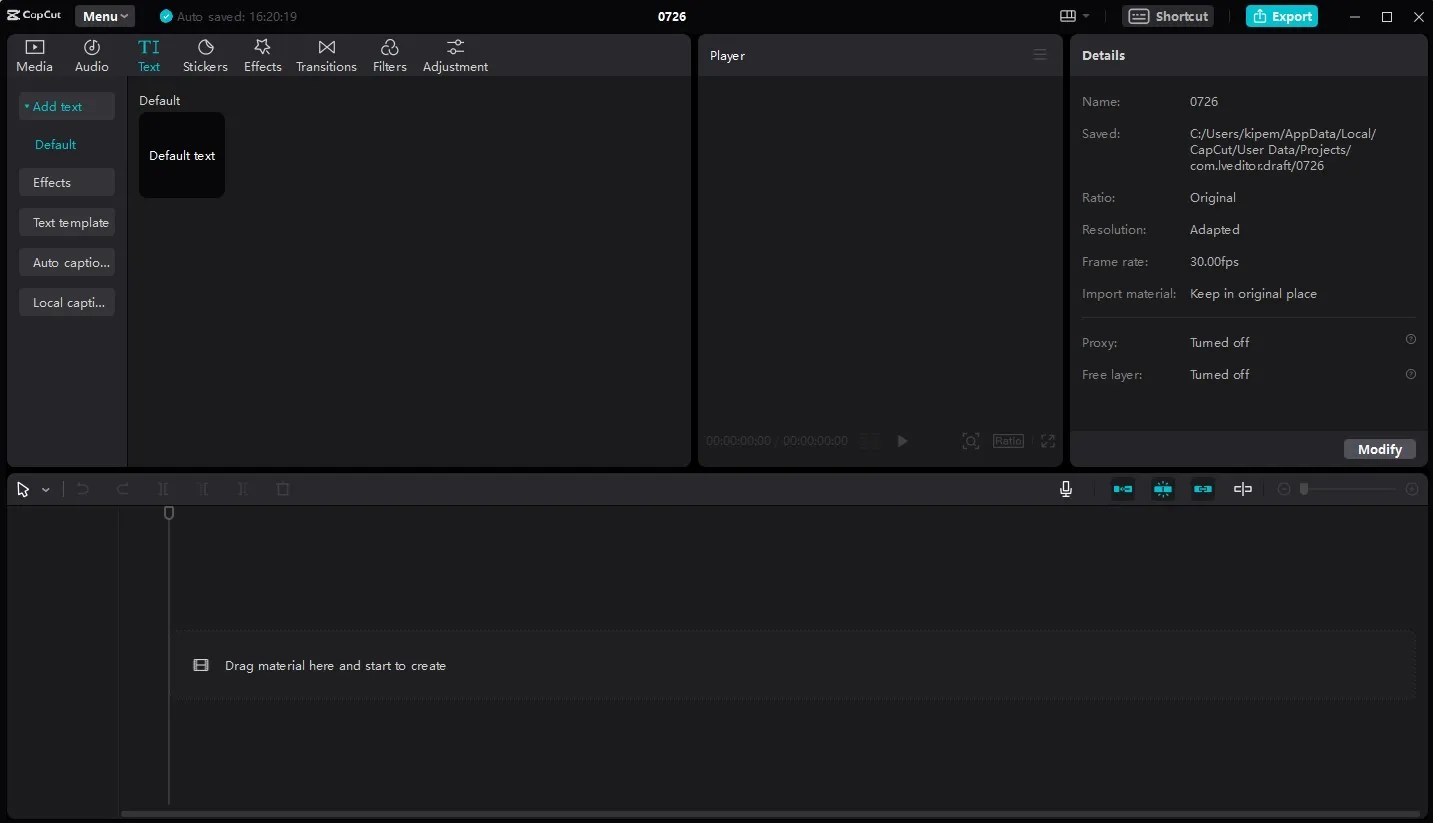The width and height of the screenshot is (1433, 823).
Task: Activate the Select pointer tool
Action: 23,489
